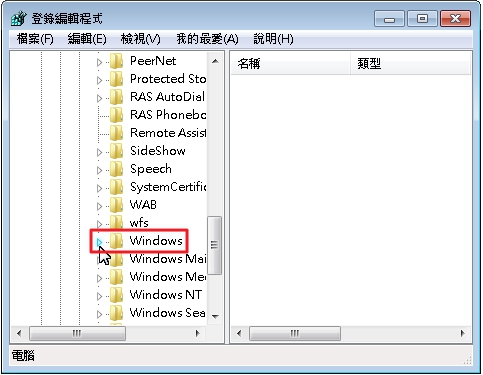483x375 pixels.
Task: Open the 編輯(E) menu
Action: pyautogui.click(x=87, y=39)
